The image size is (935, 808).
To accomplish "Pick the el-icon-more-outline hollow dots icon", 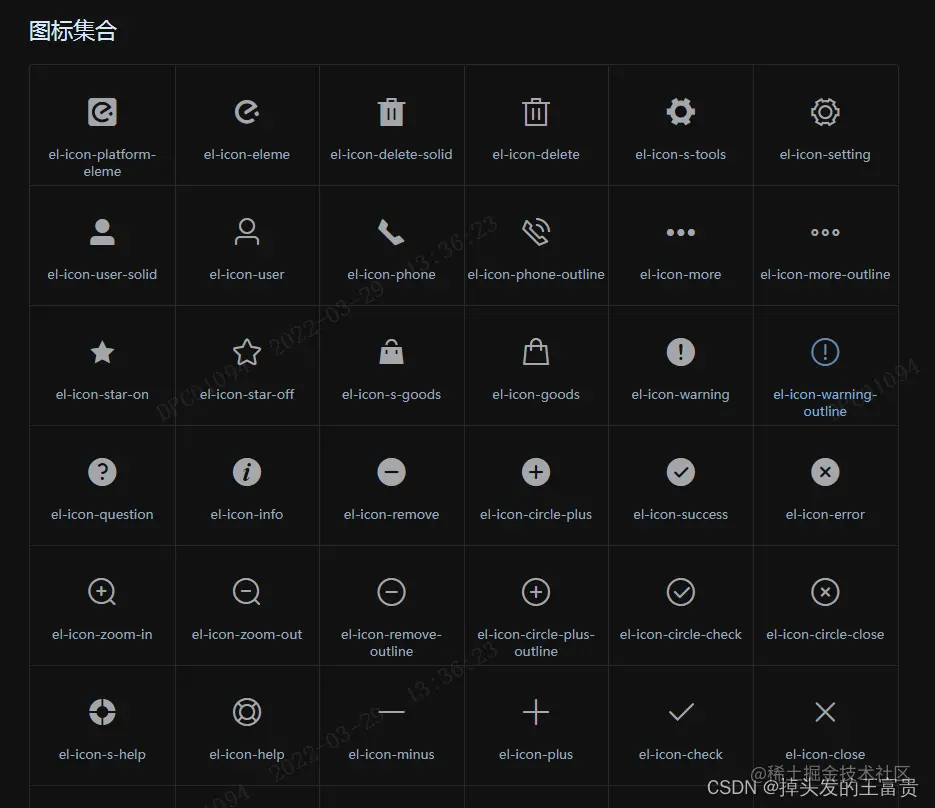I will pos(825,233).
